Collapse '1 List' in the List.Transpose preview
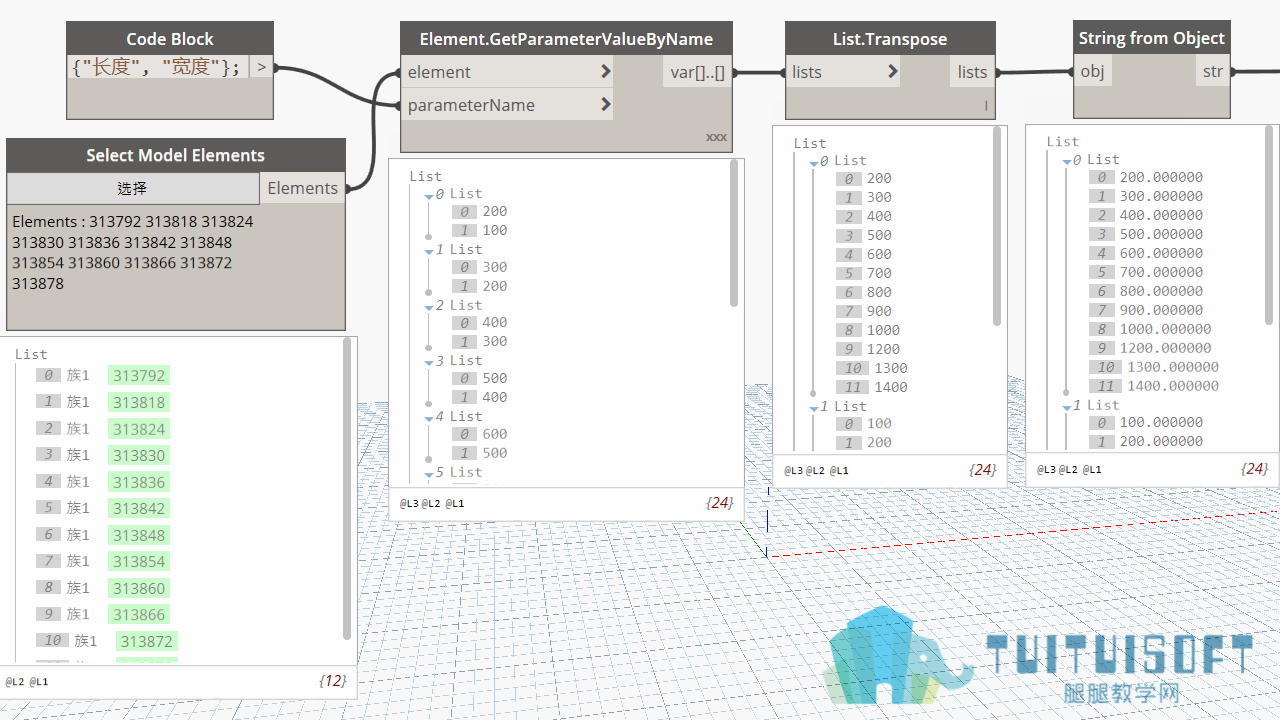The height and width of the screenshot is (720, 1280). tap(815, 408)
